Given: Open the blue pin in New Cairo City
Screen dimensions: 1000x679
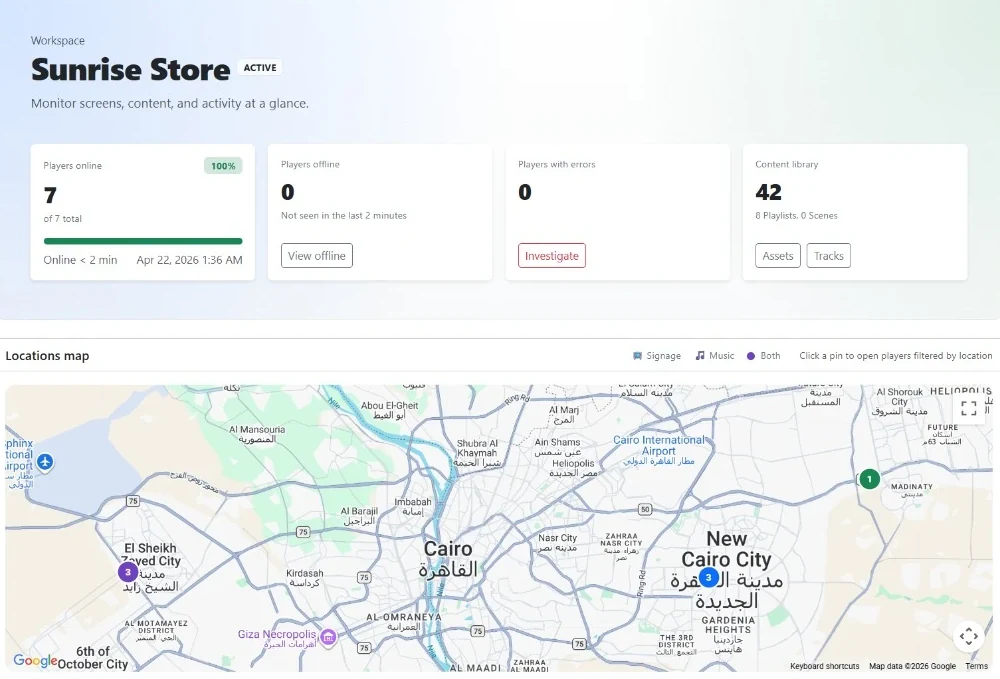Looking at the screenshot, I should point(709,577).
